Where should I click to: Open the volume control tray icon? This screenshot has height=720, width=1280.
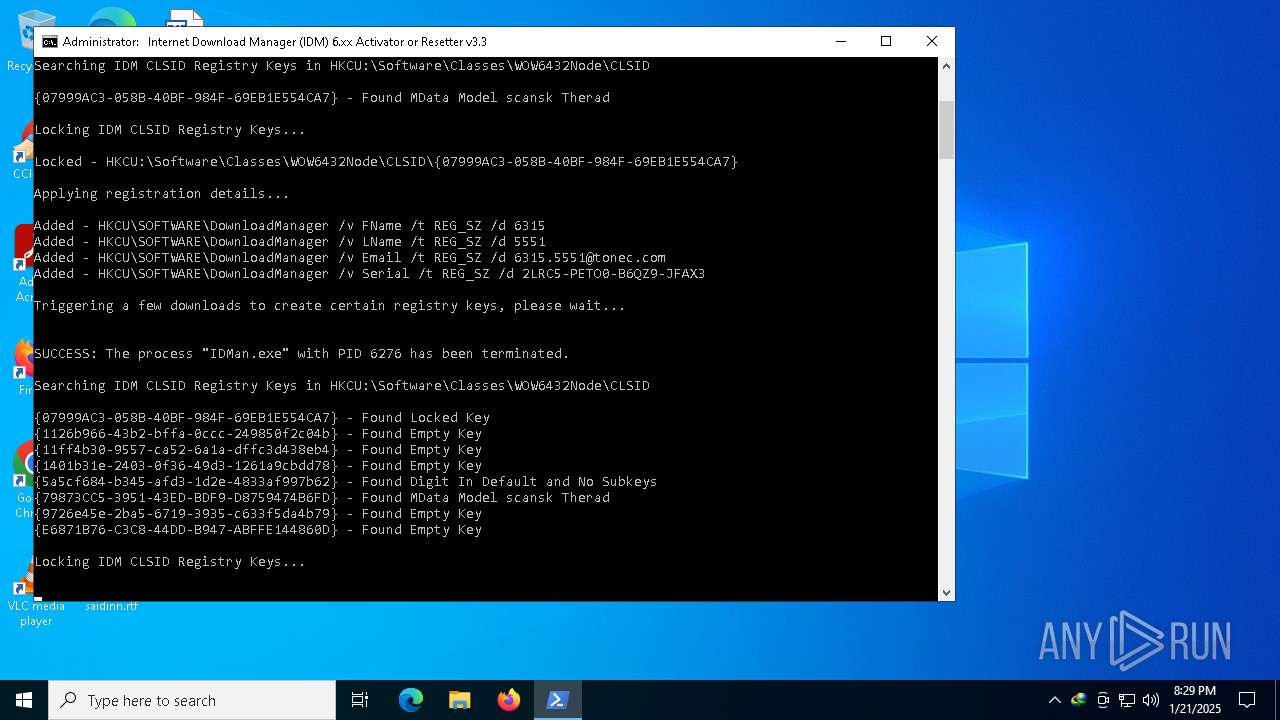coord(1151,700)
